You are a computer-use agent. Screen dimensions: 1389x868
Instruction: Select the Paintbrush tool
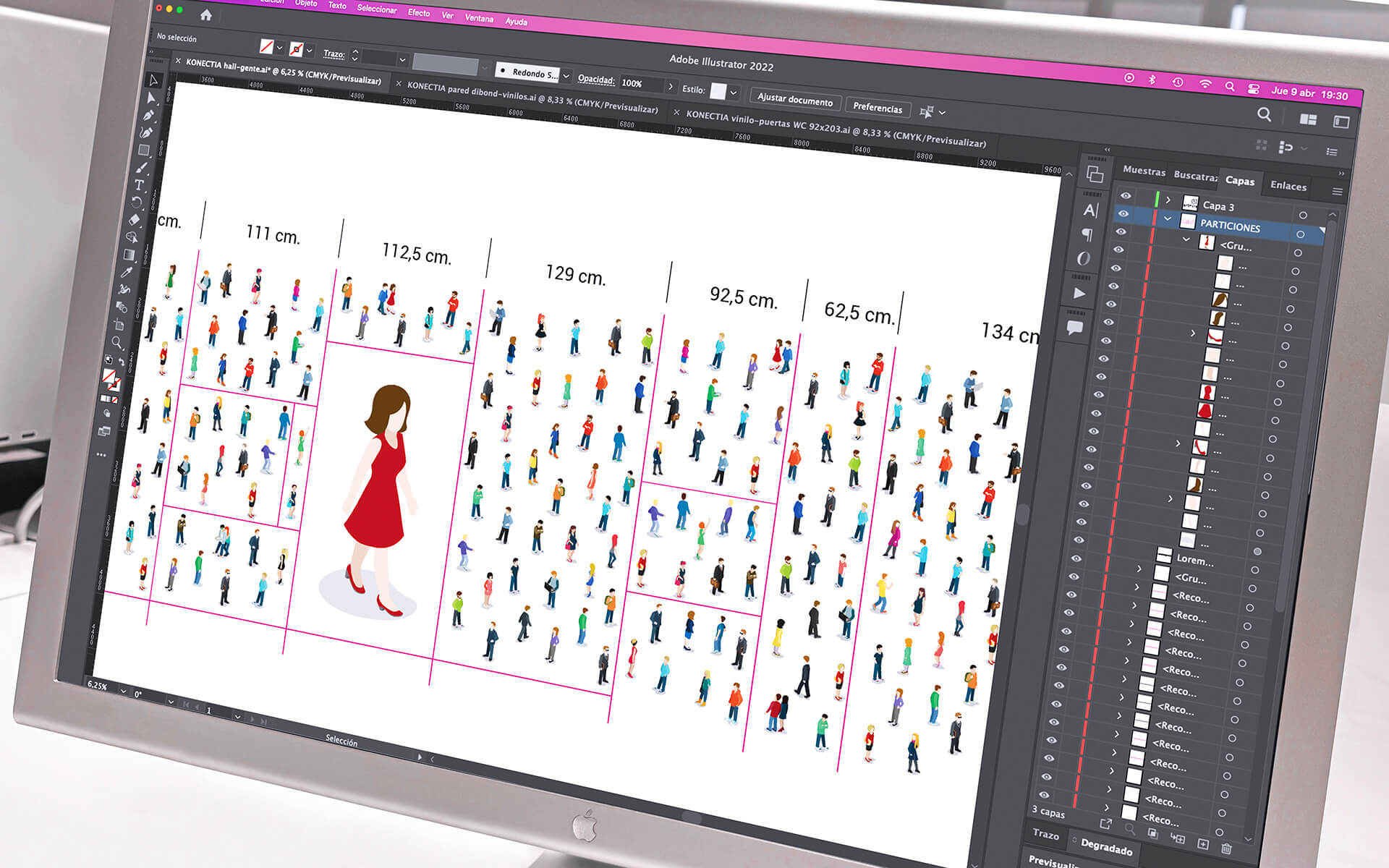142,167
